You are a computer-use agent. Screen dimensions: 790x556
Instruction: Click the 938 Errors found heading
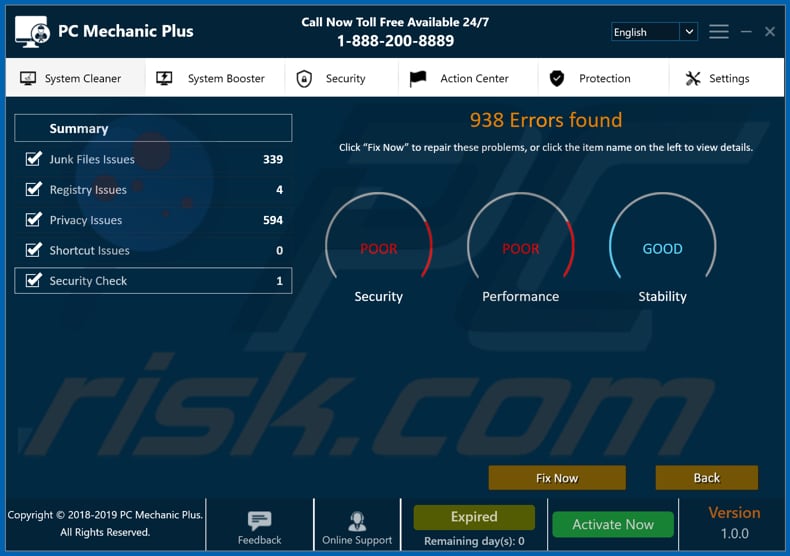(x=546, y=120)
